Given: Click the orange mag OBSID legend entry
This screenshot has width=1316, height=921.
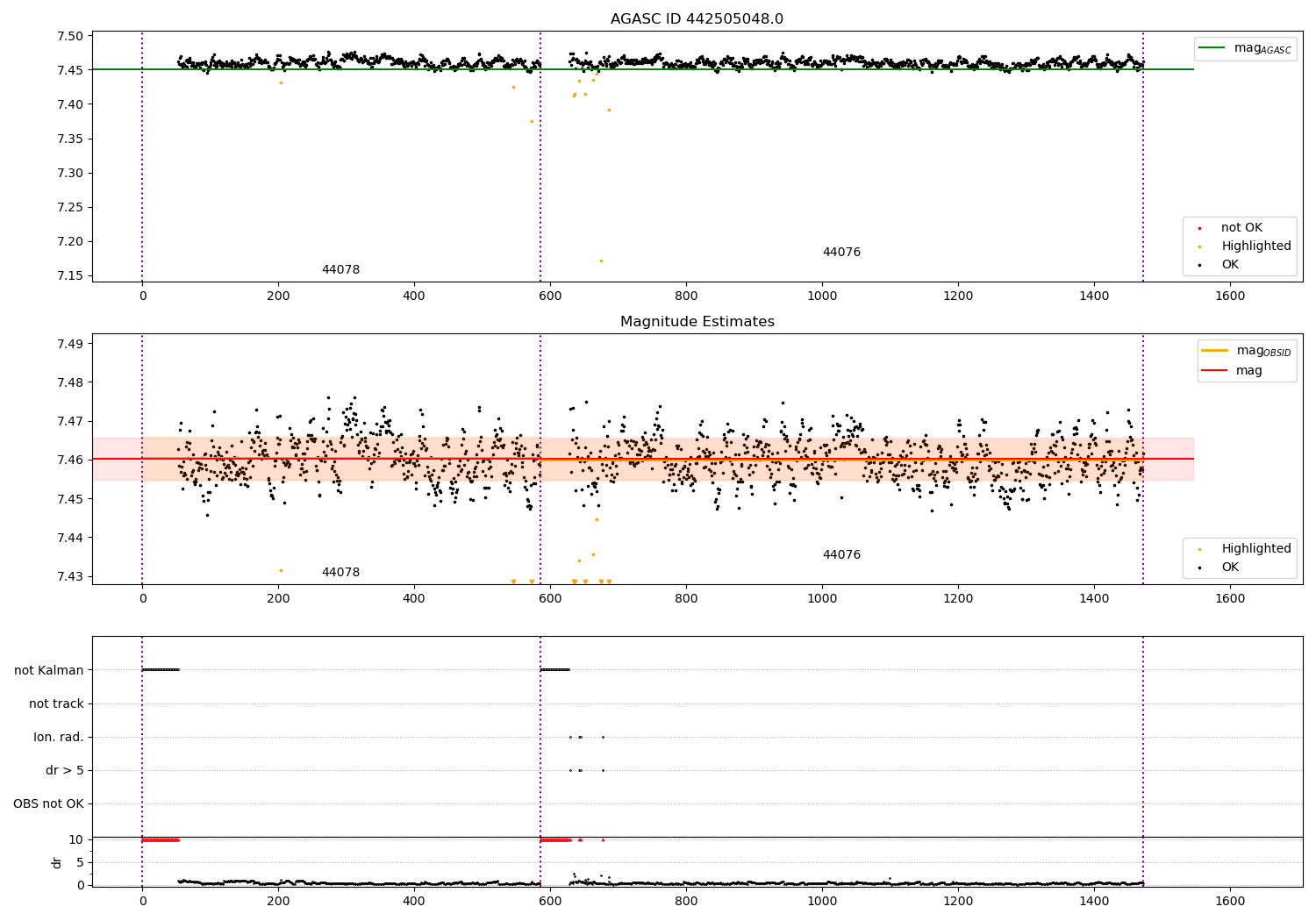Looking at the screenshot, I should [1247, 351].
